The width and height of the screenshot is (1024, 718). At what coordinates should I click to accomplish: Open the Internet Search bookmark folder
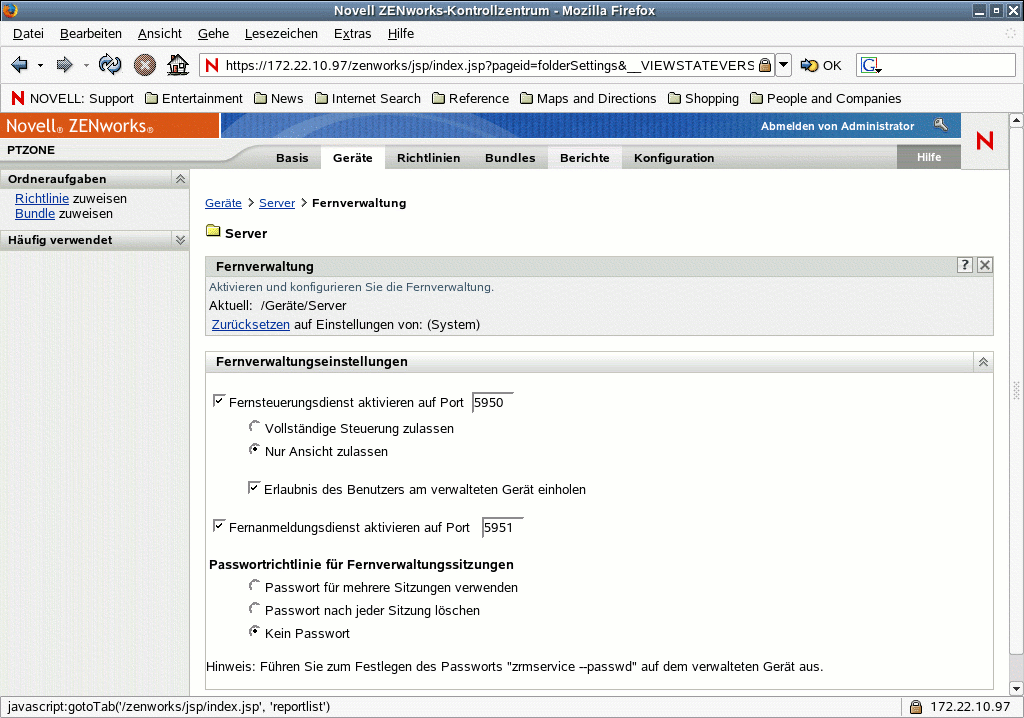tap(368, 99)
